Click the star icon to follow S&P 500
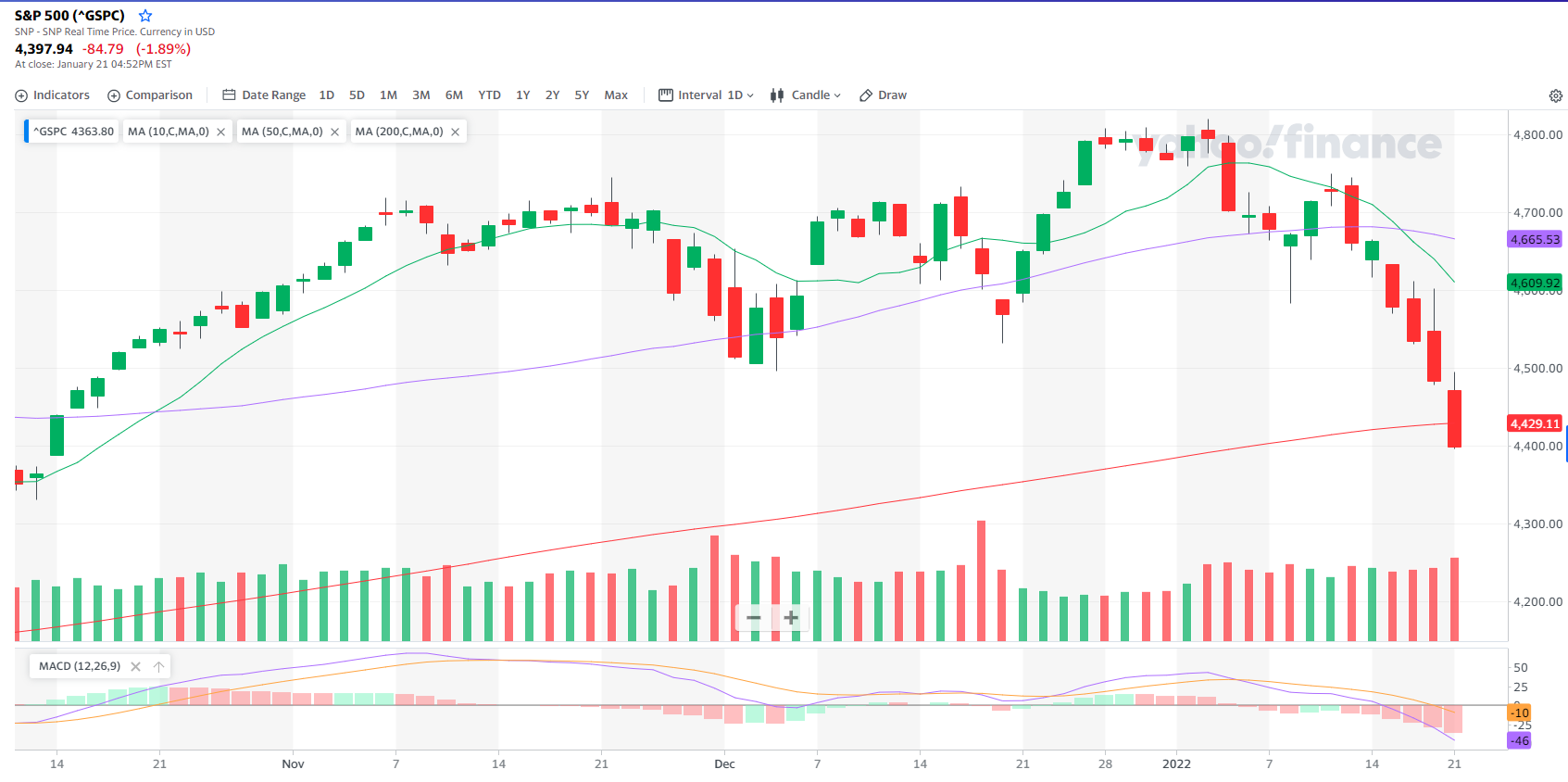The width and height of the screenshot is (1568, 782). [x=145, y=16]
